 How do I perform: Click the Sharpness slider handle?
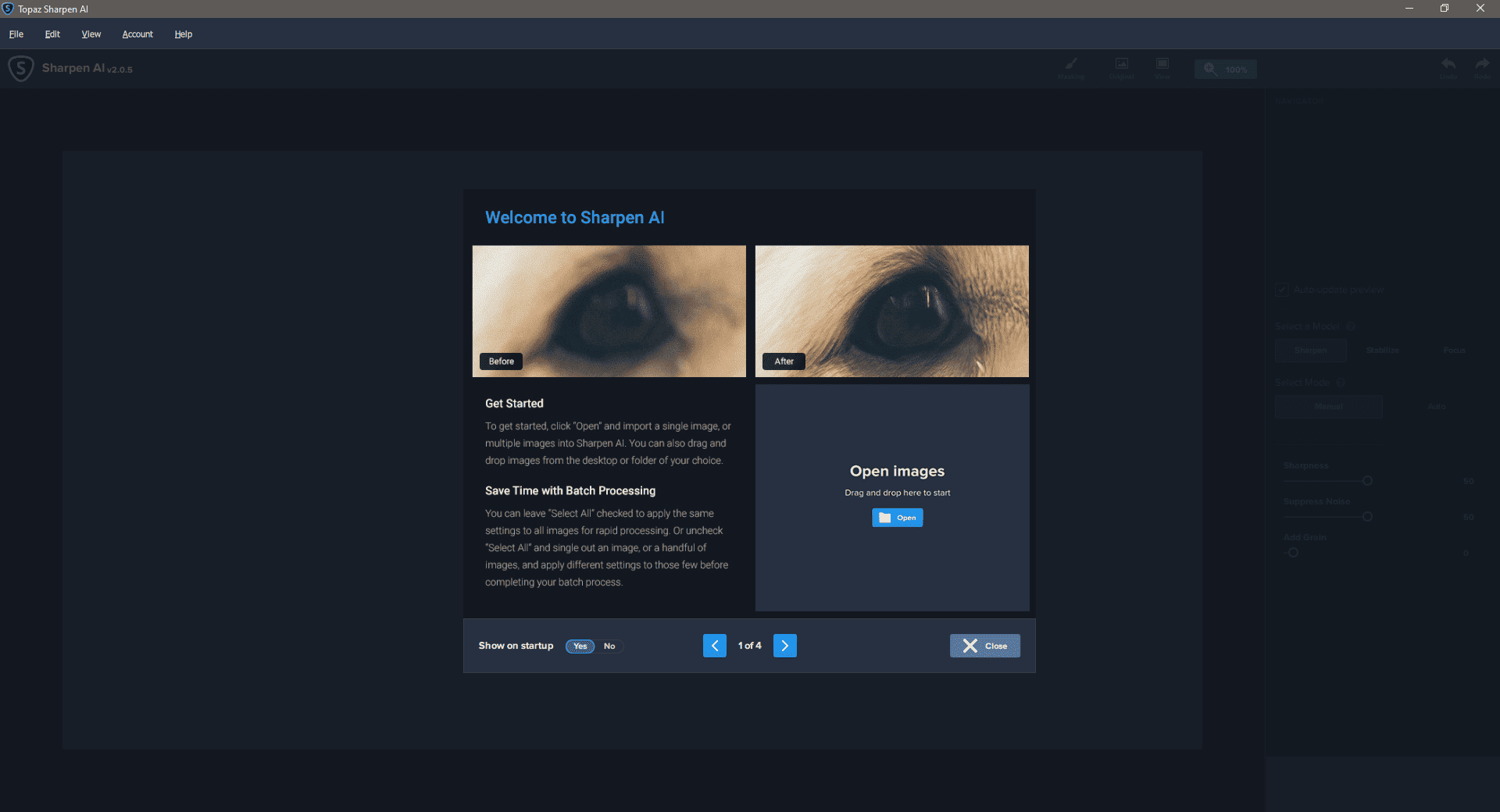coord(1367,481)
